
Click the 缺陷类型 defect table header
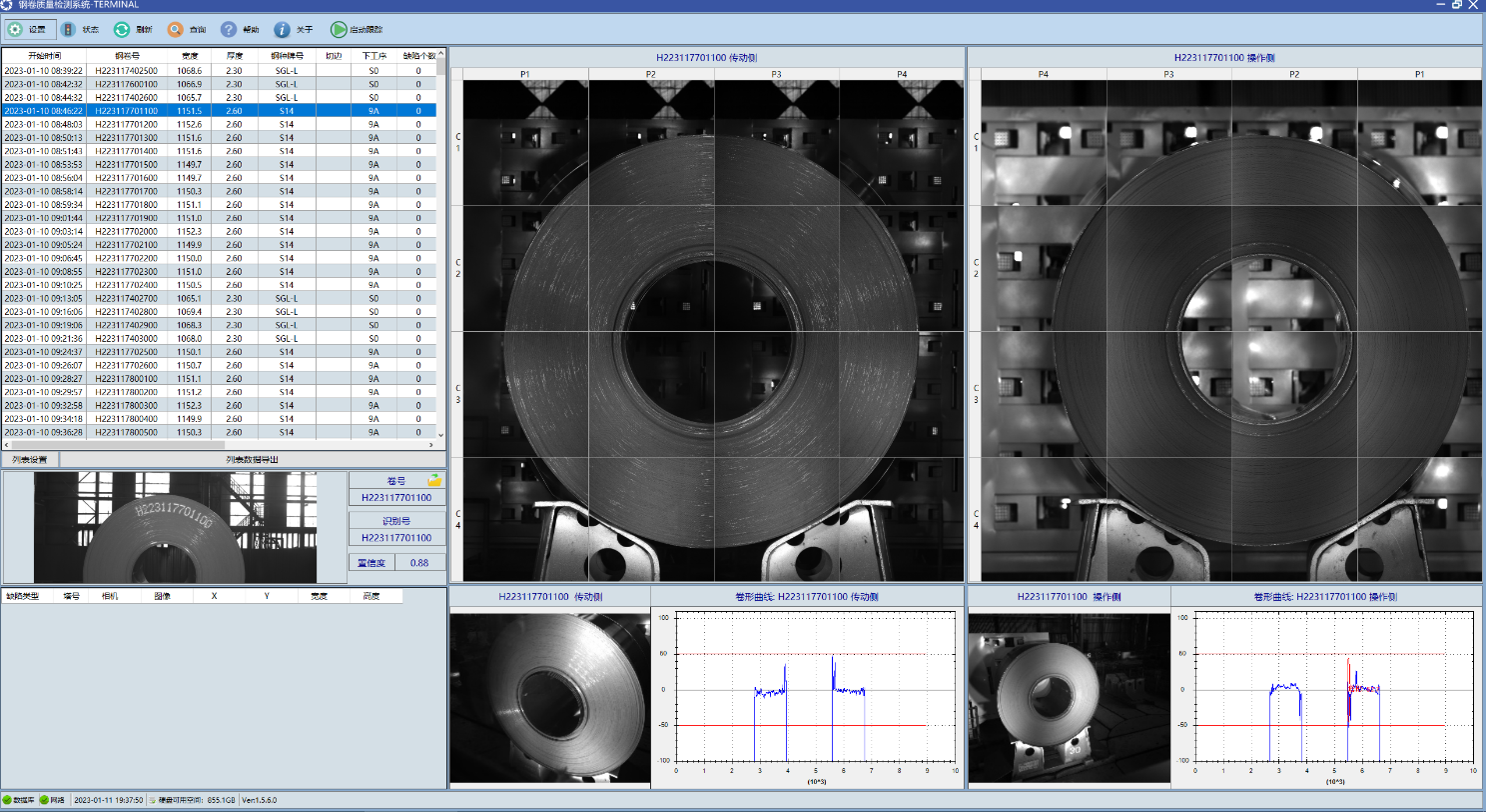[22, 596]
